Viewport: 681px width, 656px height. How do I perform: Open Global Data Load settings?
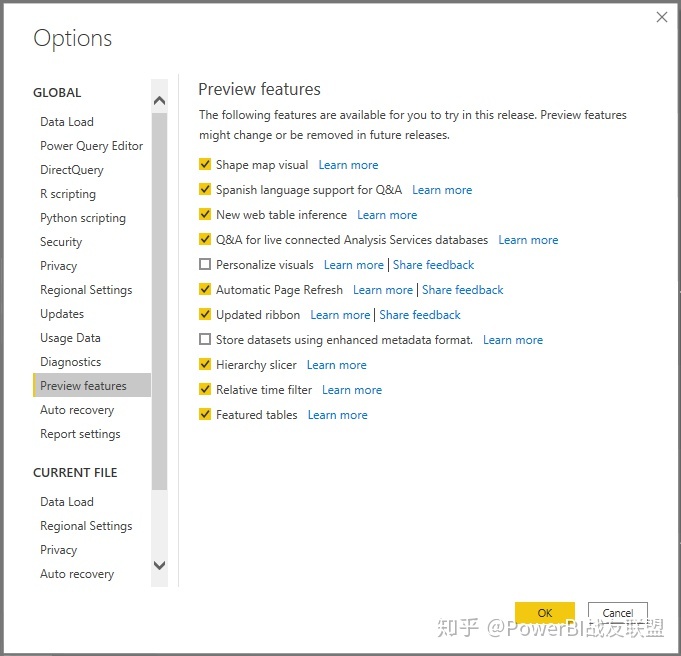(x=67, y=122)
